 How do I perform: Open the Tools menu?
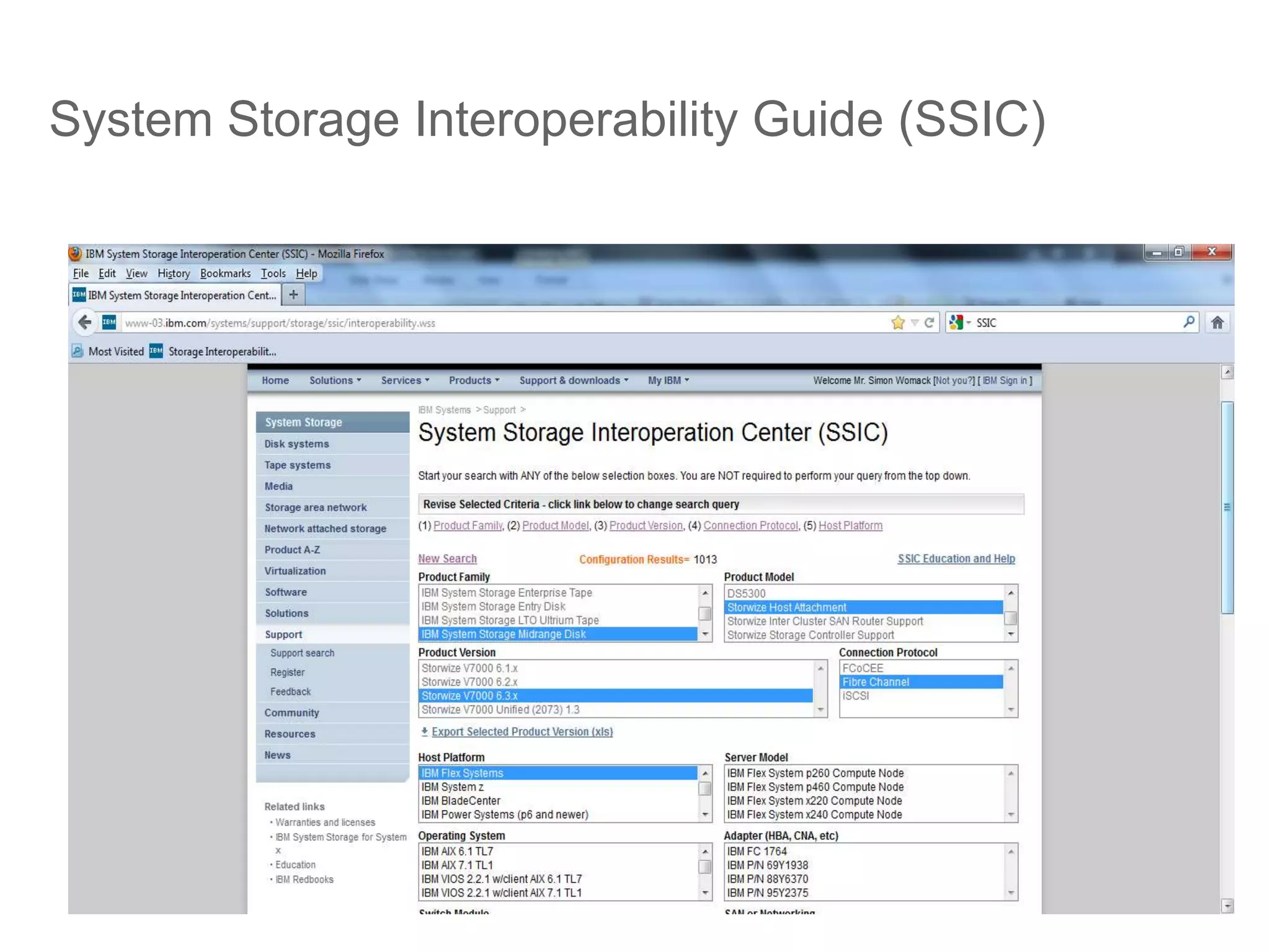pos(273,273)
